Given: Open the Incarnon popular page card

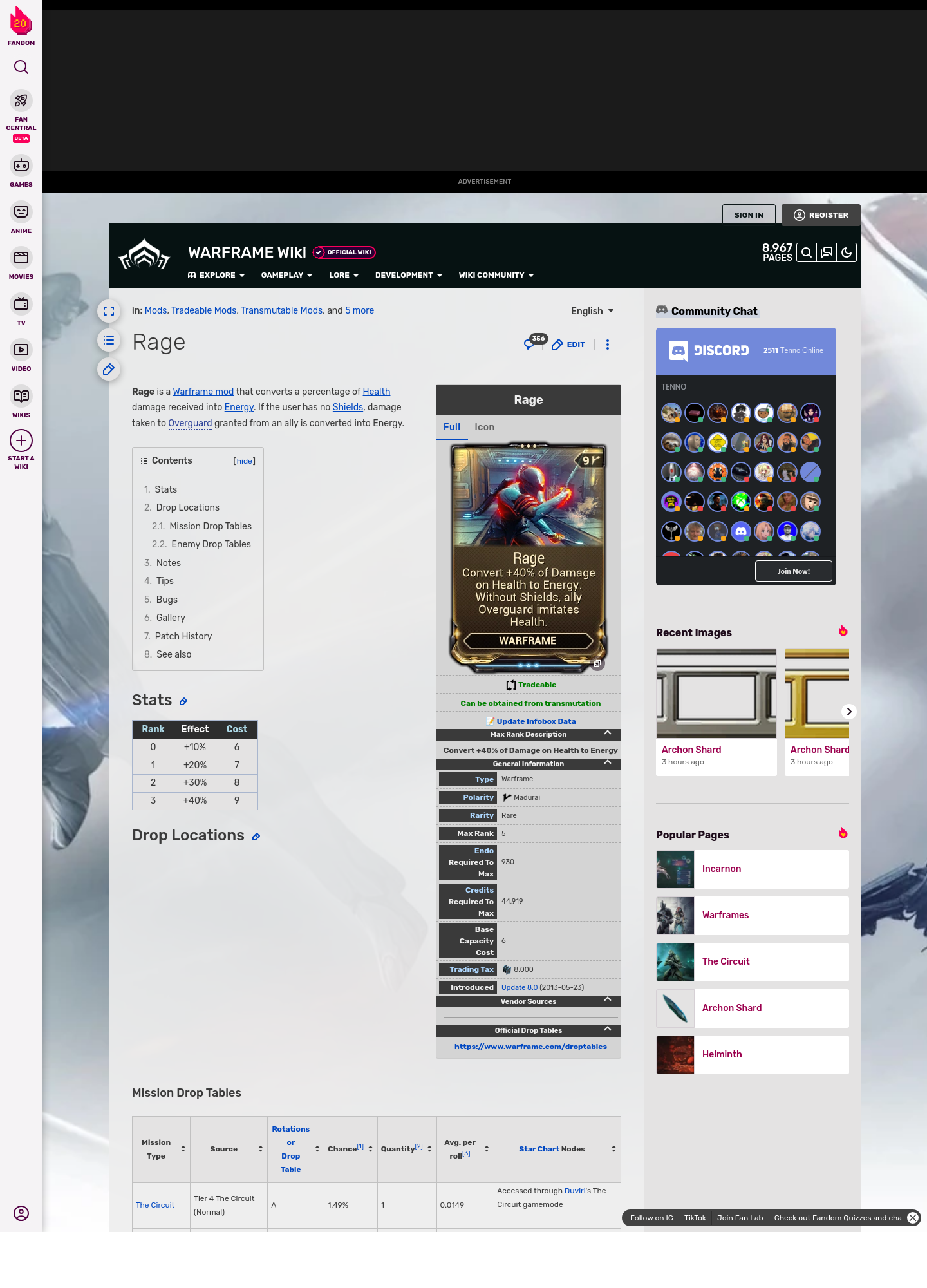Looking at the screenshot, I should click(753, 869).
